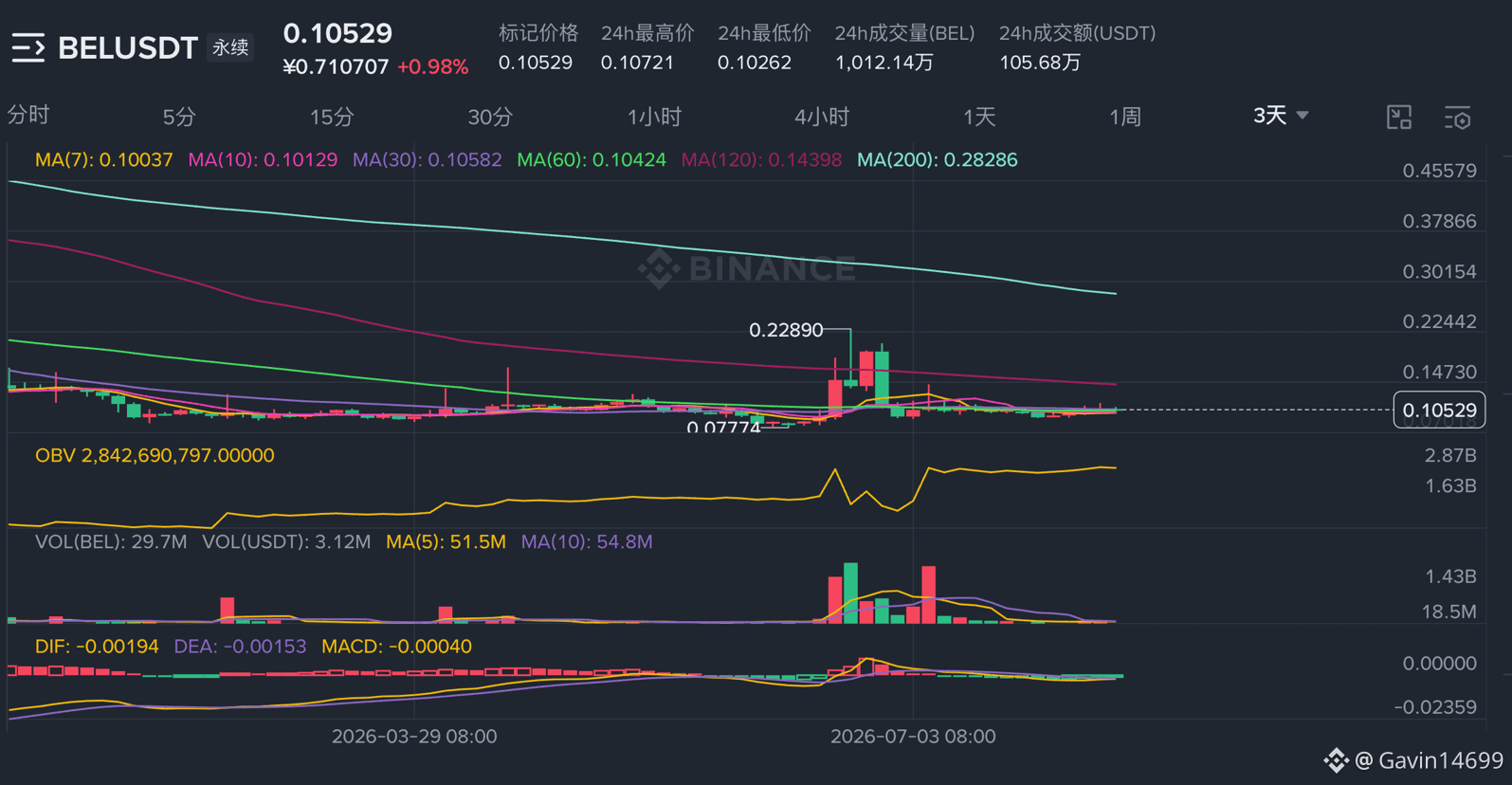The image size is (1512, 785).
Task: Select the MA(120) indicator legend
Action: pyautogui.click(x=761, y=160)
